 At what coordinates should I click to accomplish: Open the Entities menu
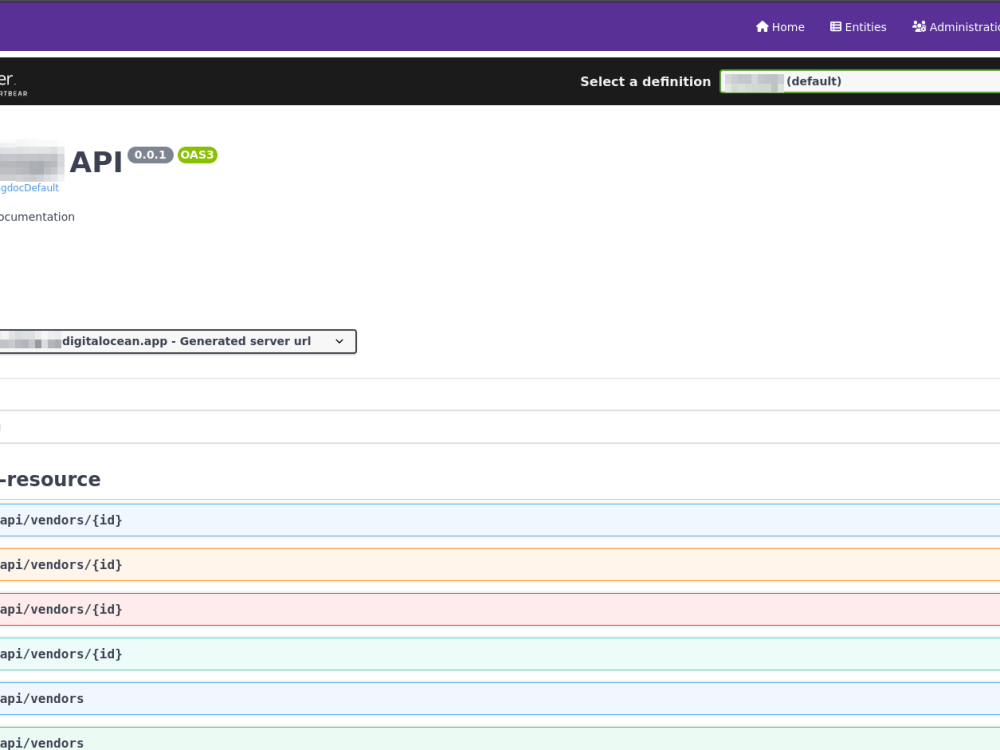click(858, 27)
